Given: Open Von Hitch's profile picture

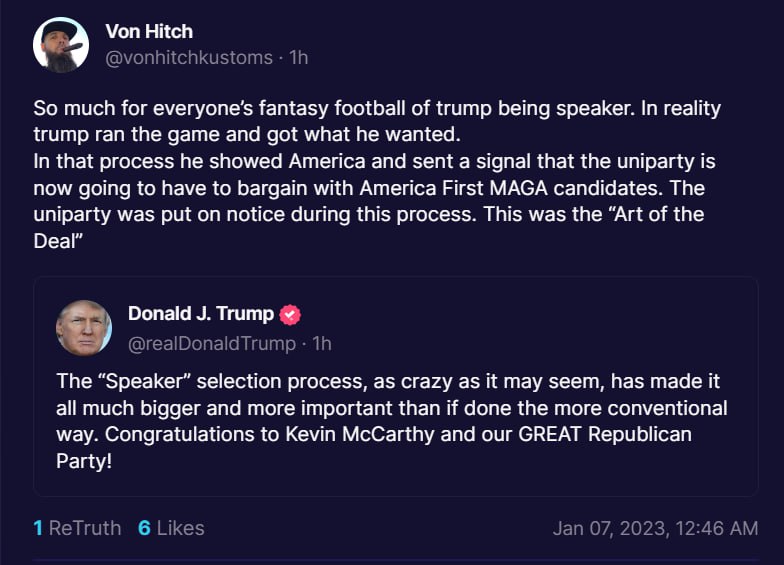Looking at the screenshot, I should point(61,45).
